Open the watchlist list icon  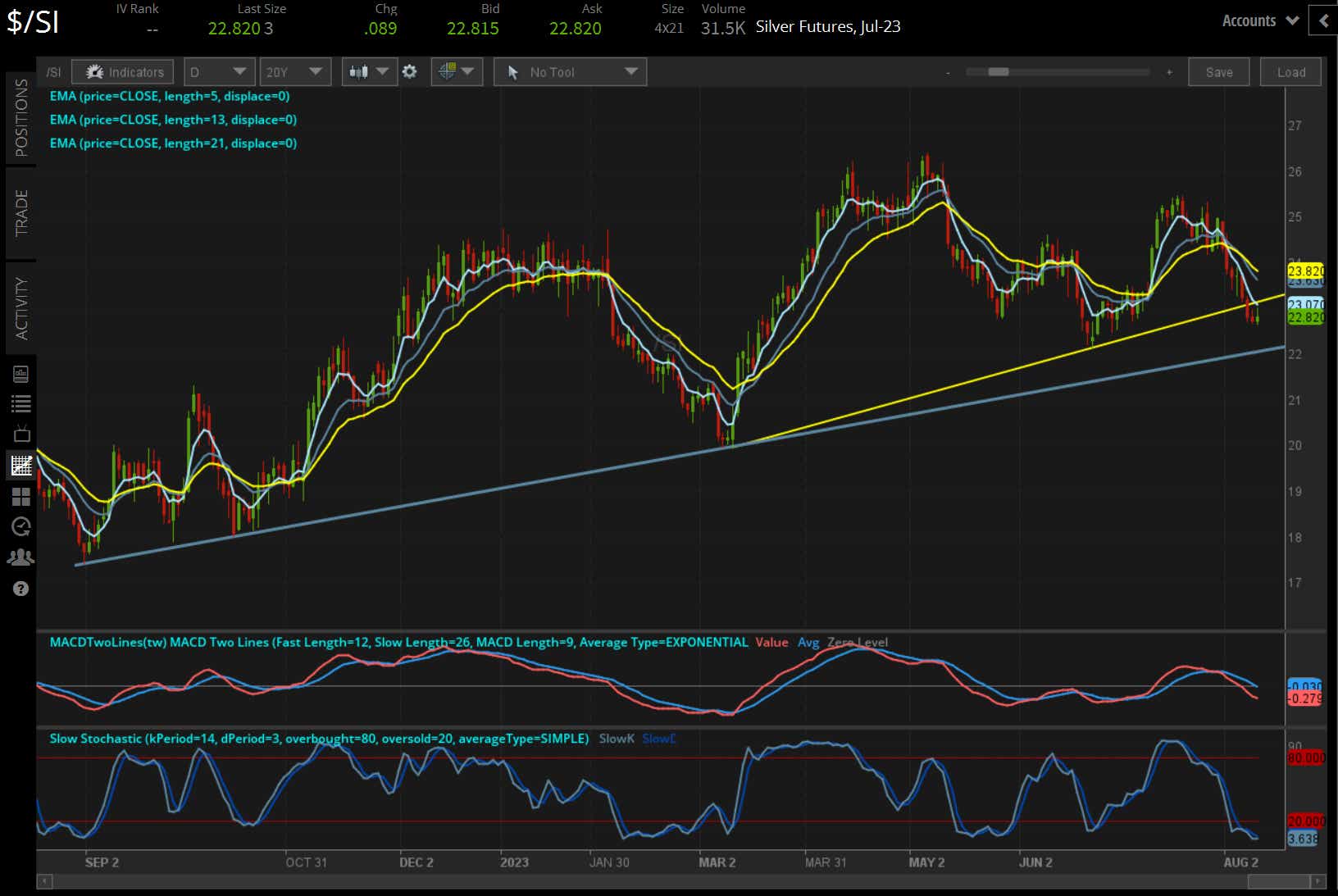click(x=20, y=404)
